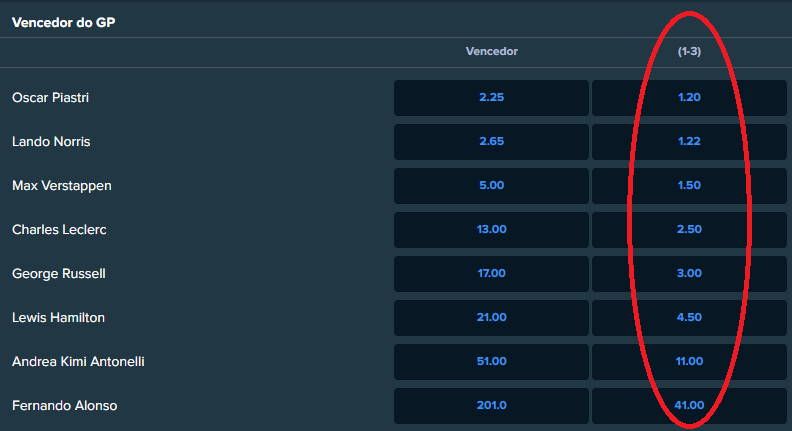Screen dimensions: 792x431
Task: Choose Max Verstappen winner odds 5.00
Action: coord(491,185)
